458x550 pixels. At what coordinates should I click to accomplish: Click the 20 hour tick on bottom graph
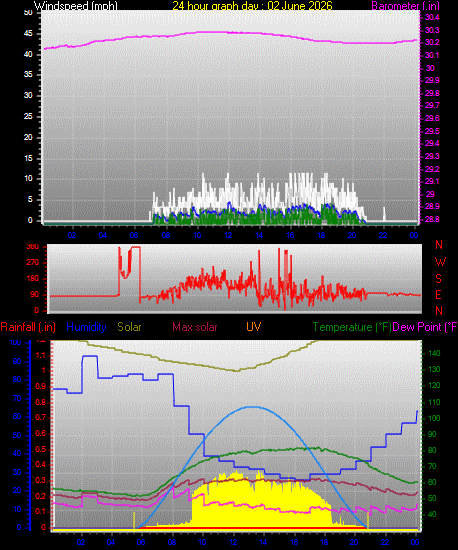click(353, 542)
